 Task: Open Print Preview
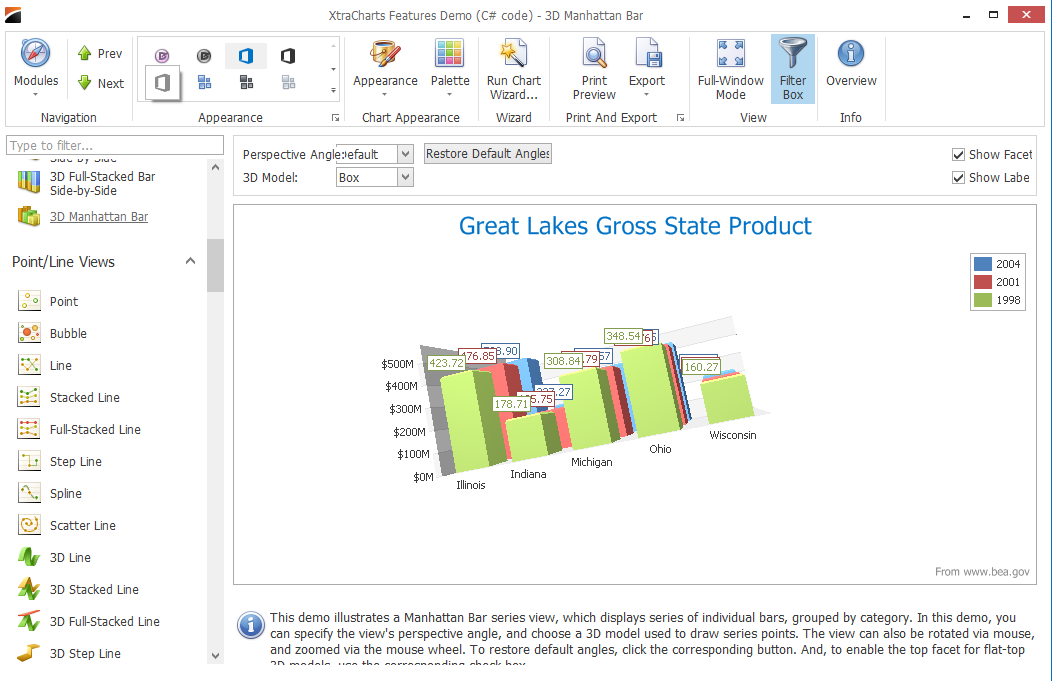tap(594, 70)
